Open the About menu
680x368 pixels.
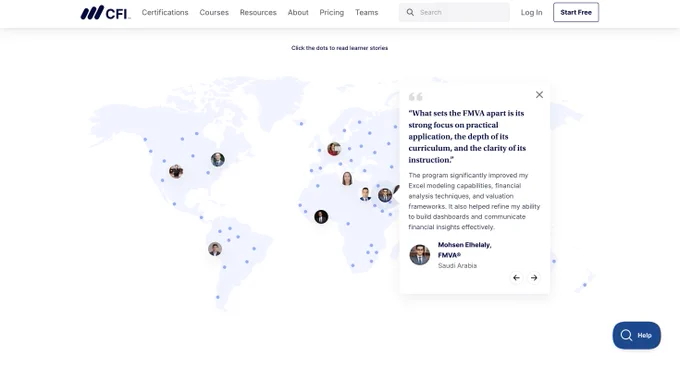pyautogui.click(x=298, y=13)
